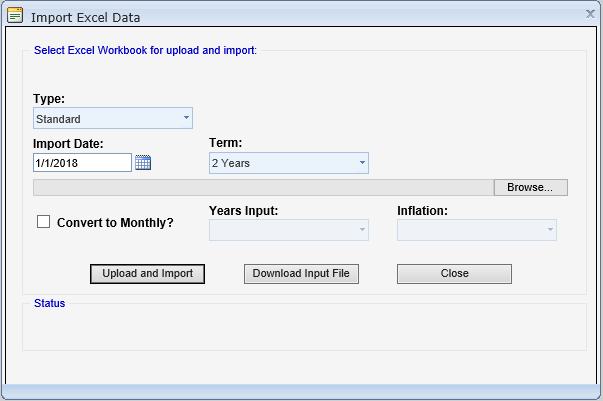Image resolution: width=603 pixels, height=401 pixels.
Task: Click the Select Excel Workbook heading text
Action: pyautogui.click(x=145, y=50)
